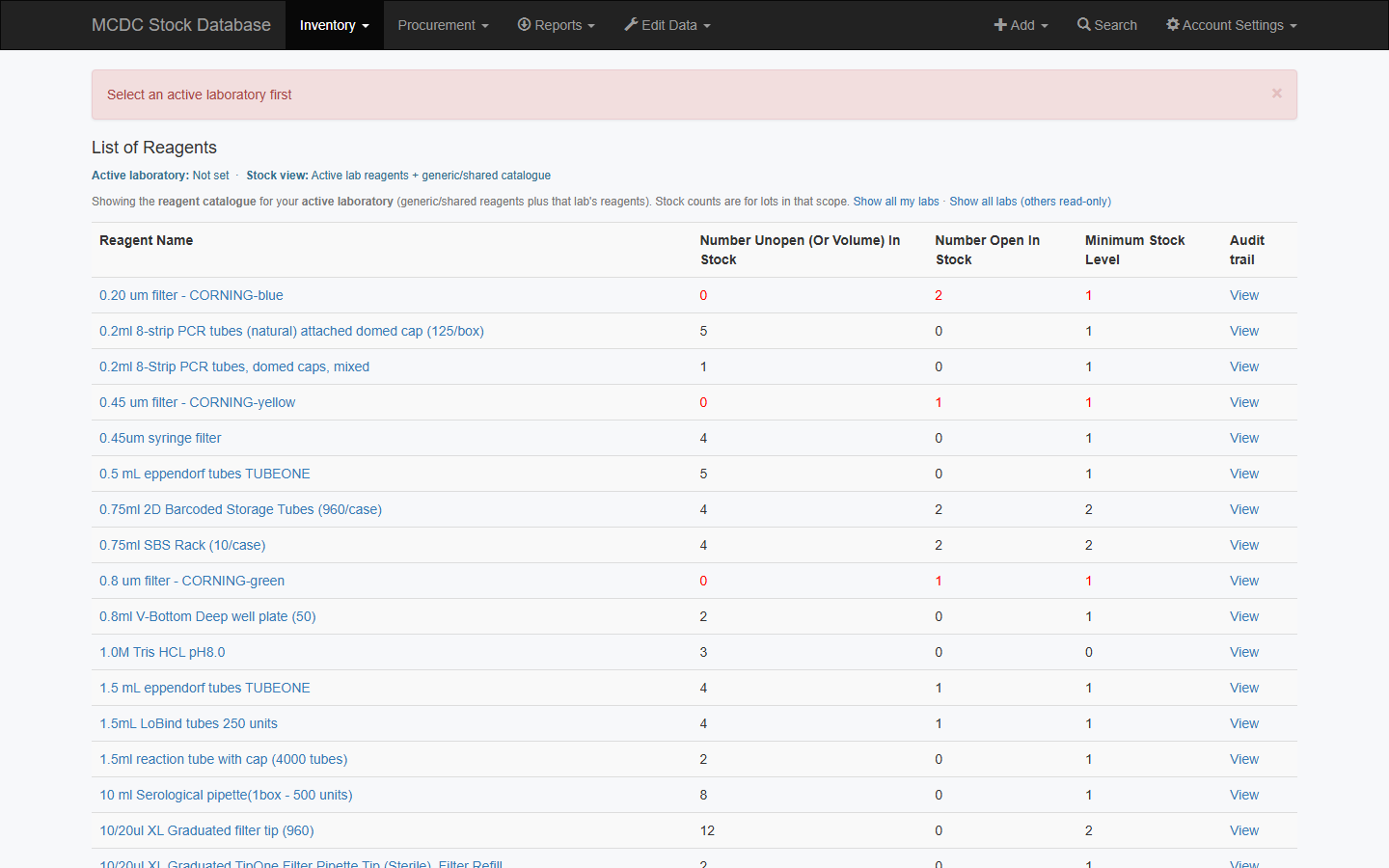The height and width of the screenshot is (868, 1389).
Task: Open 10 ml Serological pipette reagent
Action: [x=226, y=795]
